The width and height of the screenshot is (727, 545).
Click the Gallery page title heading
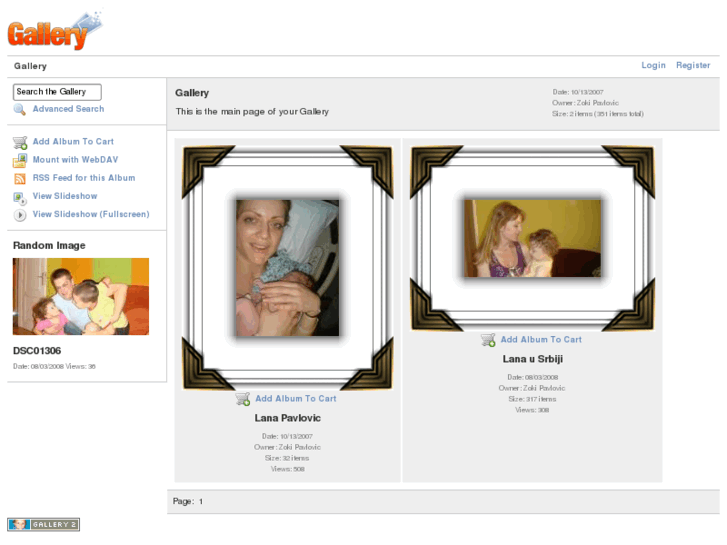pos(192,93)
